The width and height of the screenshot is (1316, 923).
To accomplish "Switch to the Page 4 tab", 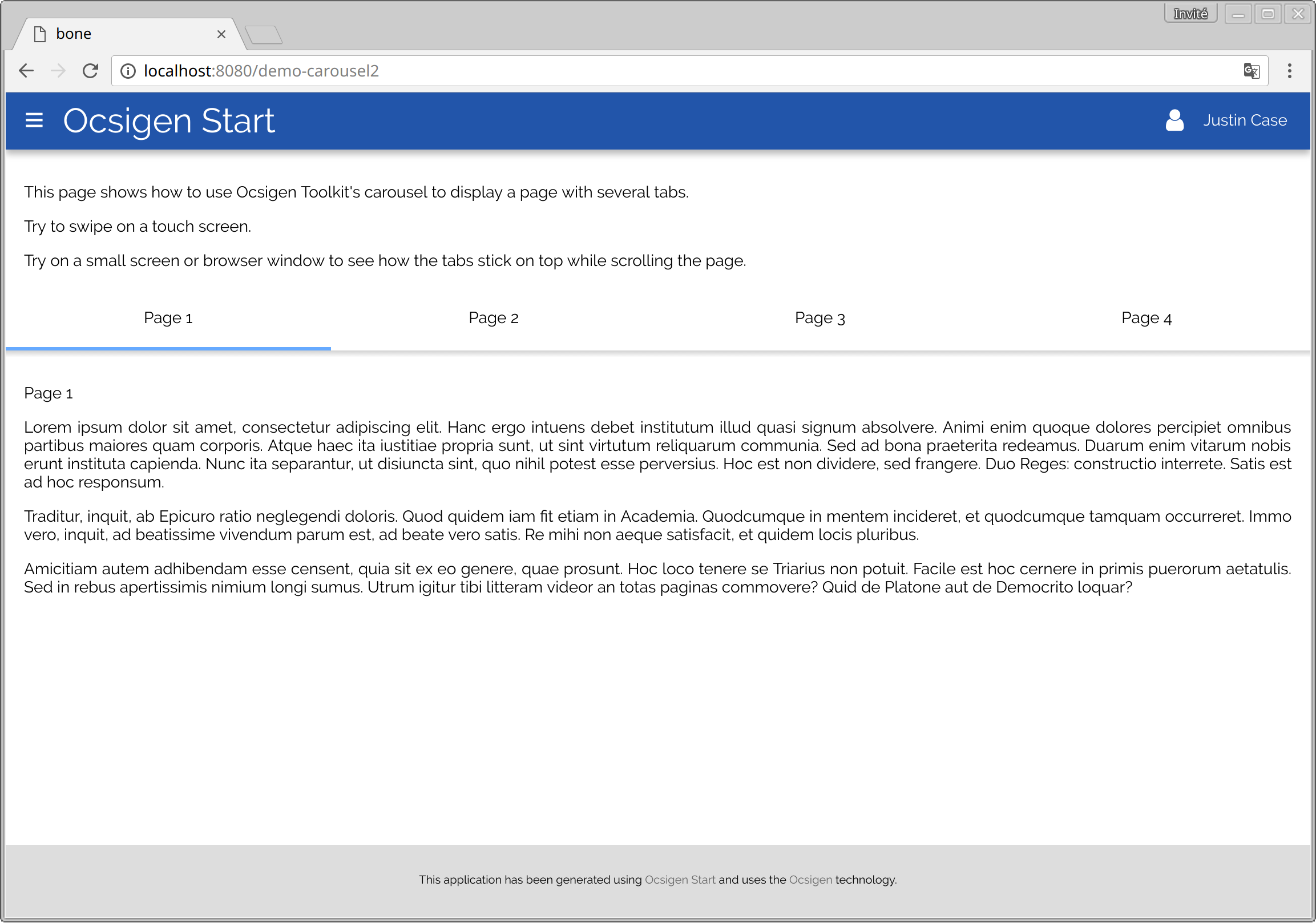I will pos(1147,318).
